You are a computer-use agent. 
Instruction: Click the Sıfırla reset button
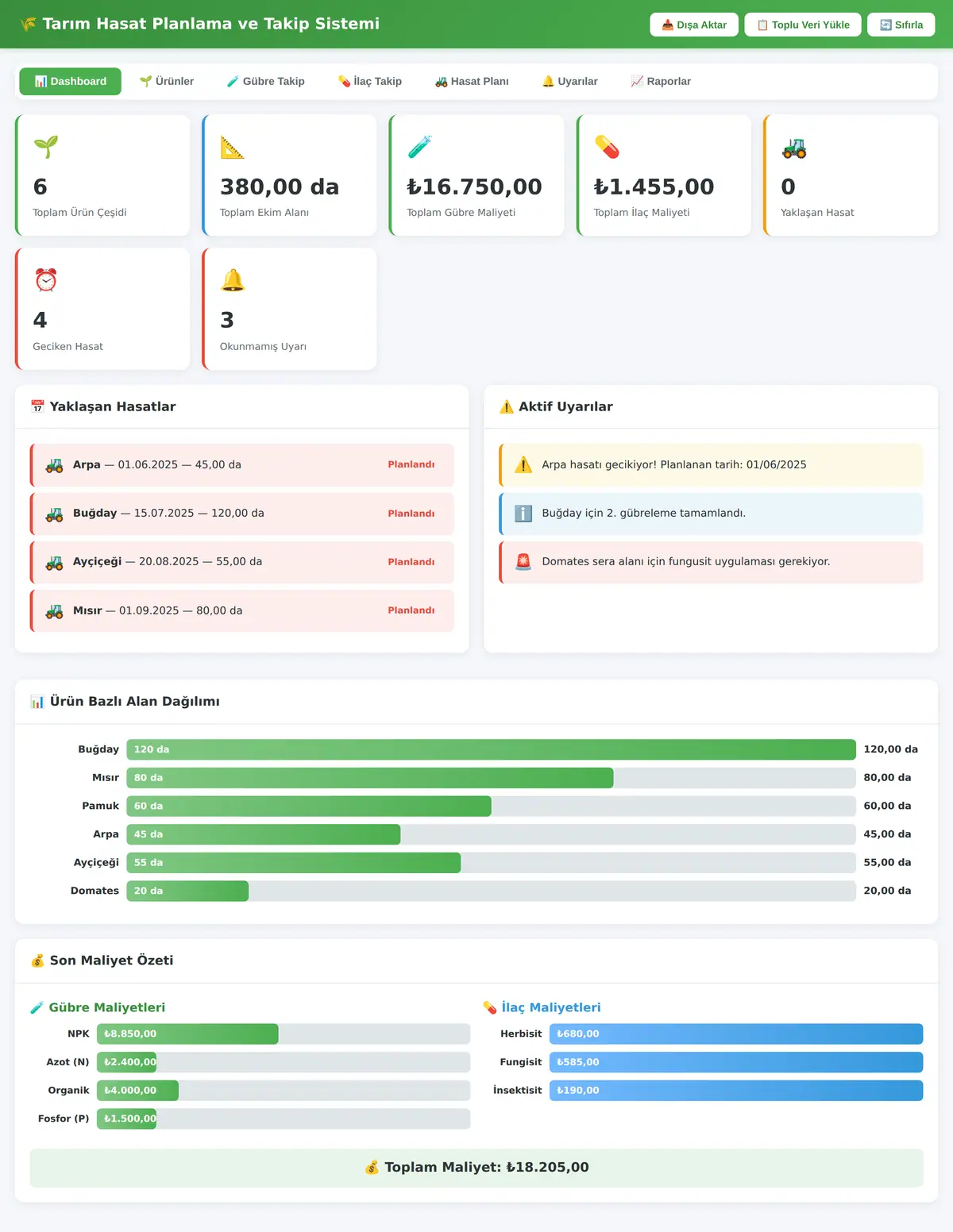901,25
